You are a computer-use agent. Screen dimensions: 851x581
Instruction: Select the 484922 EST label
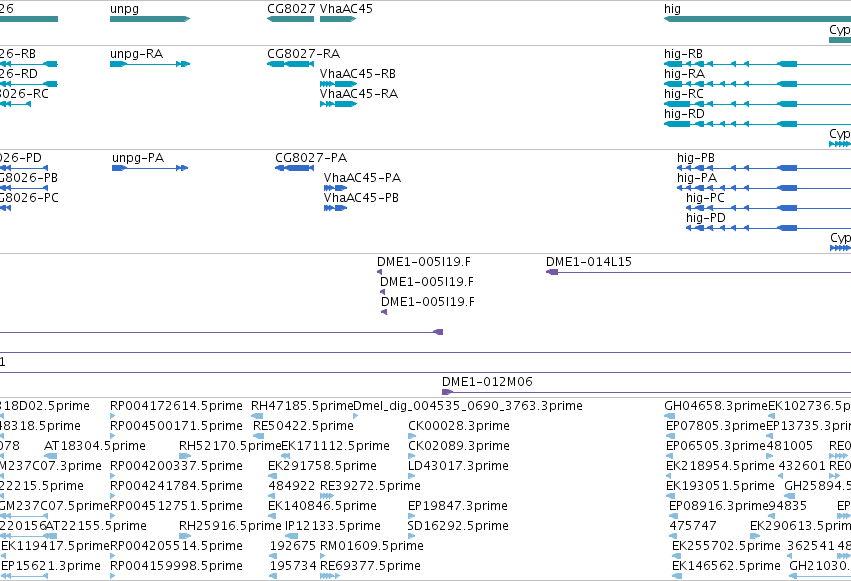tap(292, 486)
